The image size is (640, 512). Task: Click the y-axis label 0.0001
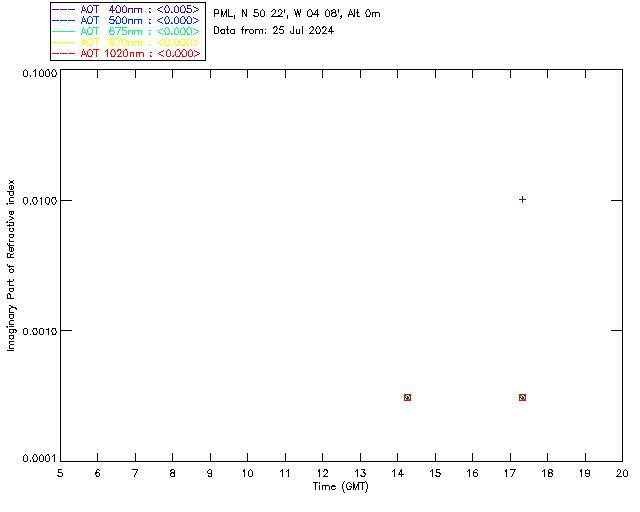point(40,459)
